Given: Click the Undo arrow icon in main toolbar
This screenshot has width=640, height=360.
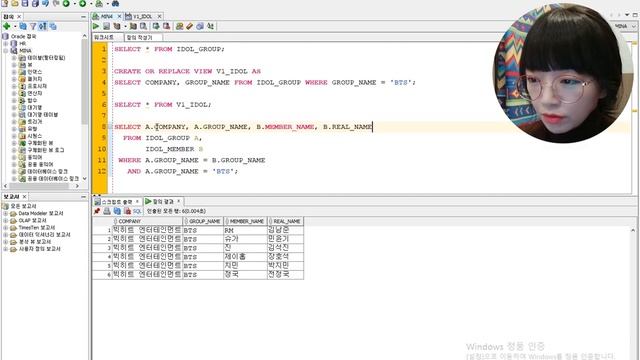Looking at the screenshot, I should [x=45, y=3].
